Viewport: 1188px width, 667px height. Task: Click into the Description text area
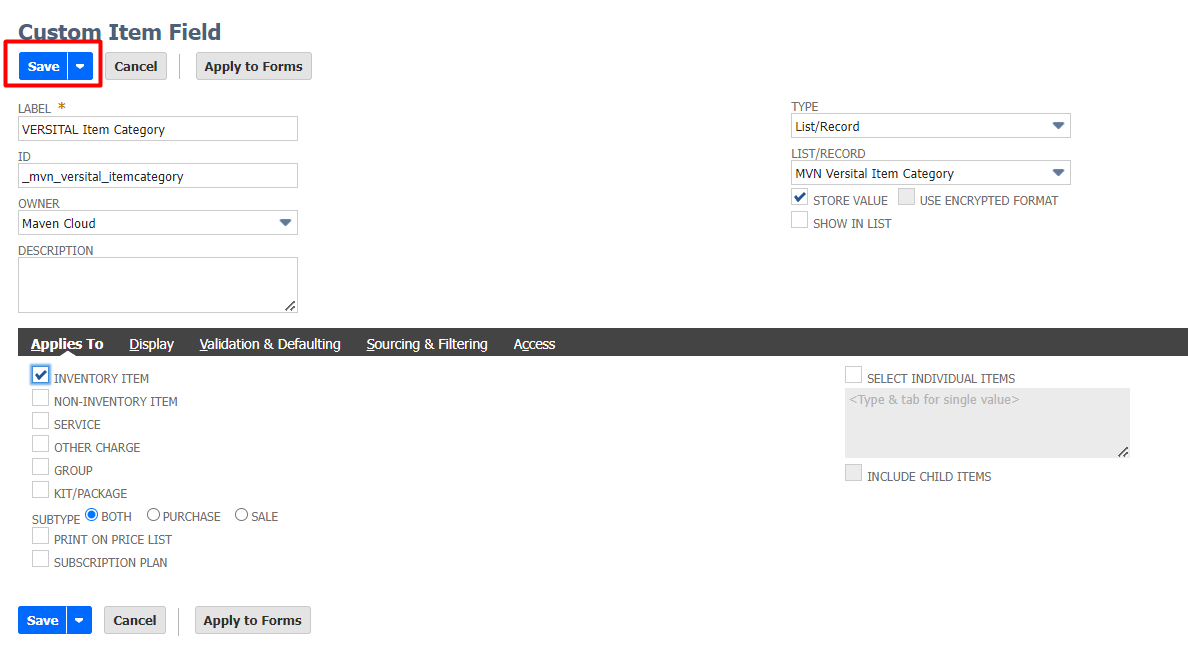point(157,285)
